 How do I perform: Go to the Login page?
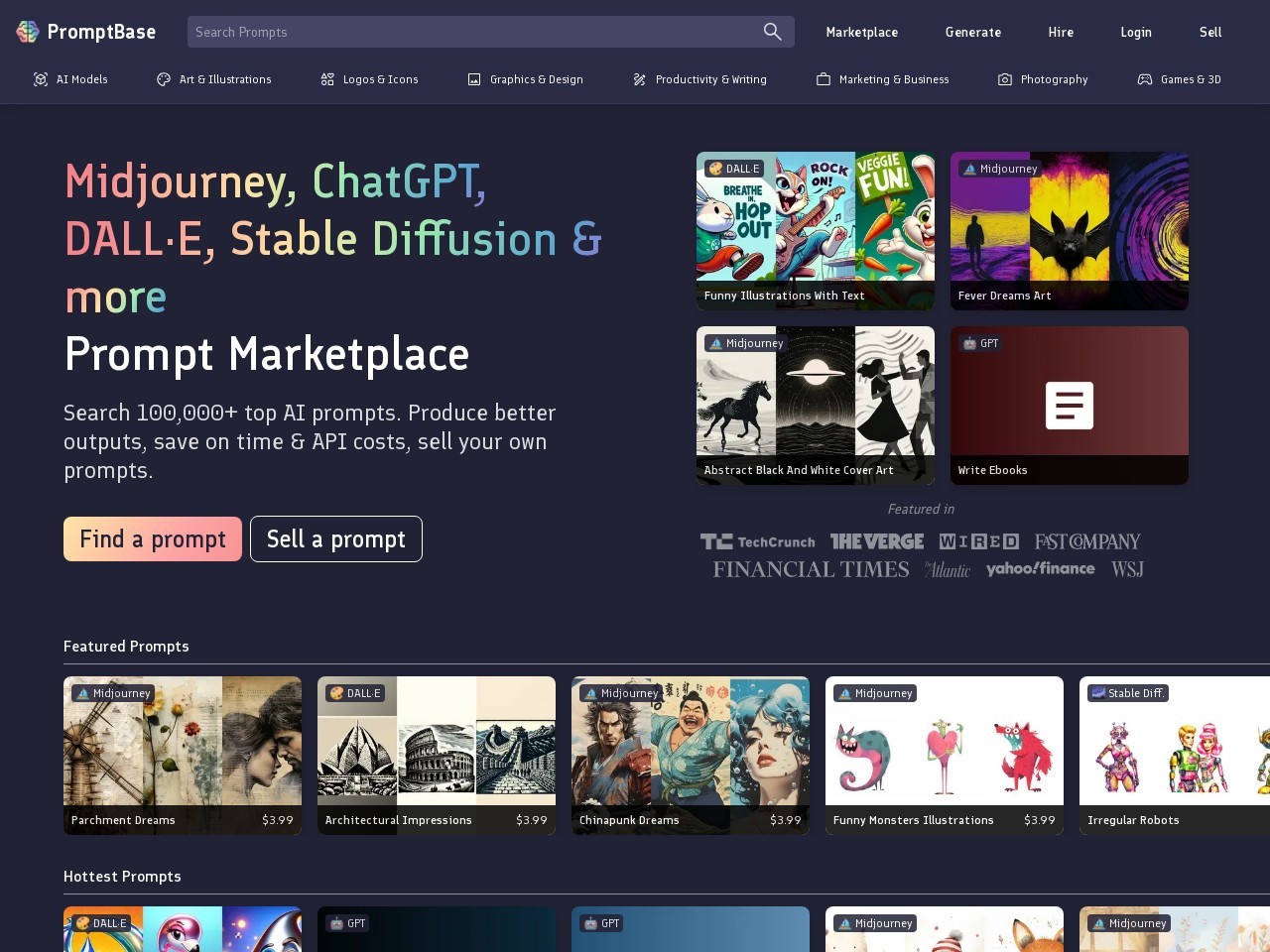pyautogui.click(x=1136, y=32)
